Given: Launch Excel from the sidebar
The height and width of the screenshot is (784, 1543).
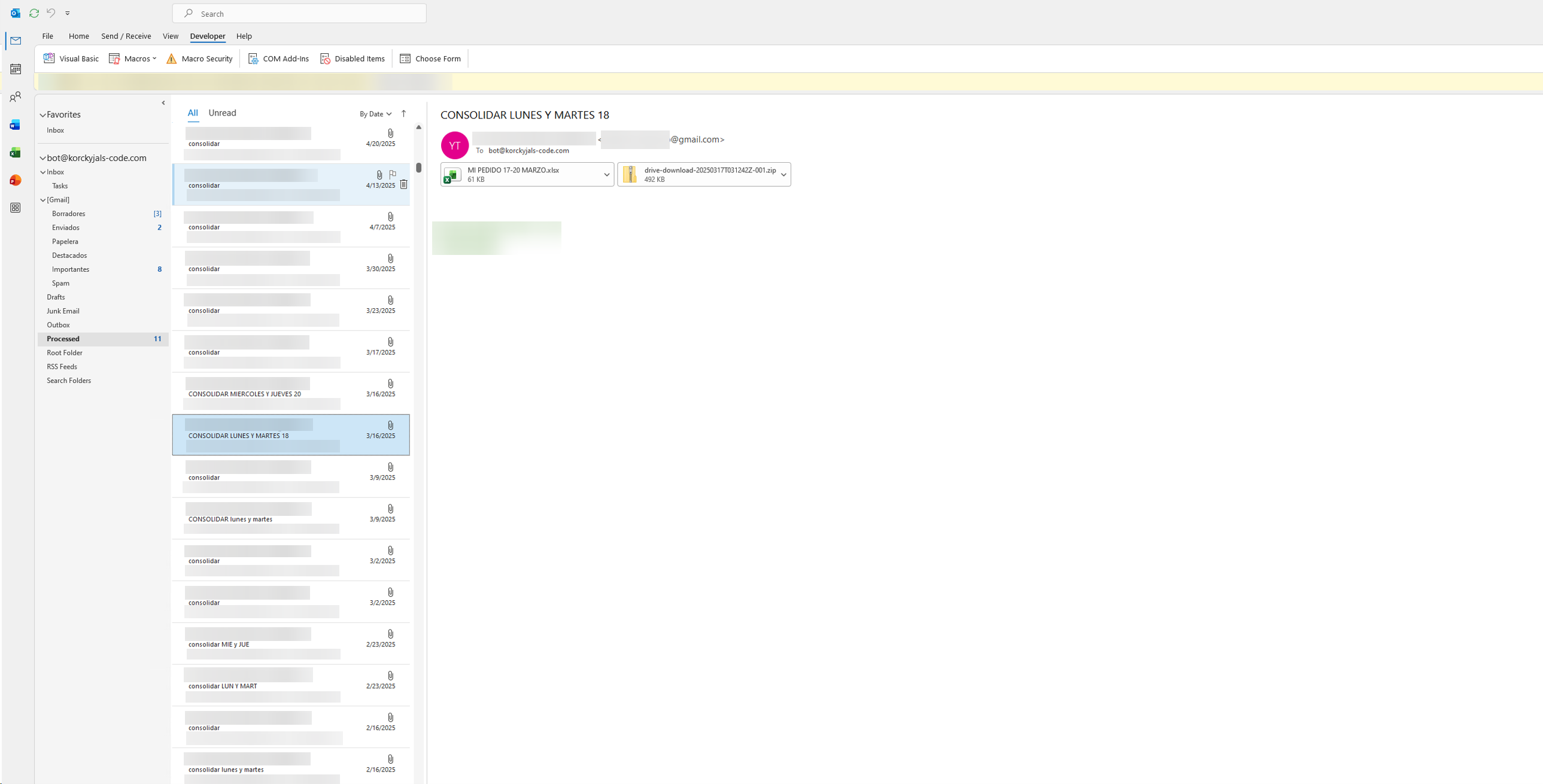Looking at the screenshot, I should pyautogui.click(x=16, y=153).
